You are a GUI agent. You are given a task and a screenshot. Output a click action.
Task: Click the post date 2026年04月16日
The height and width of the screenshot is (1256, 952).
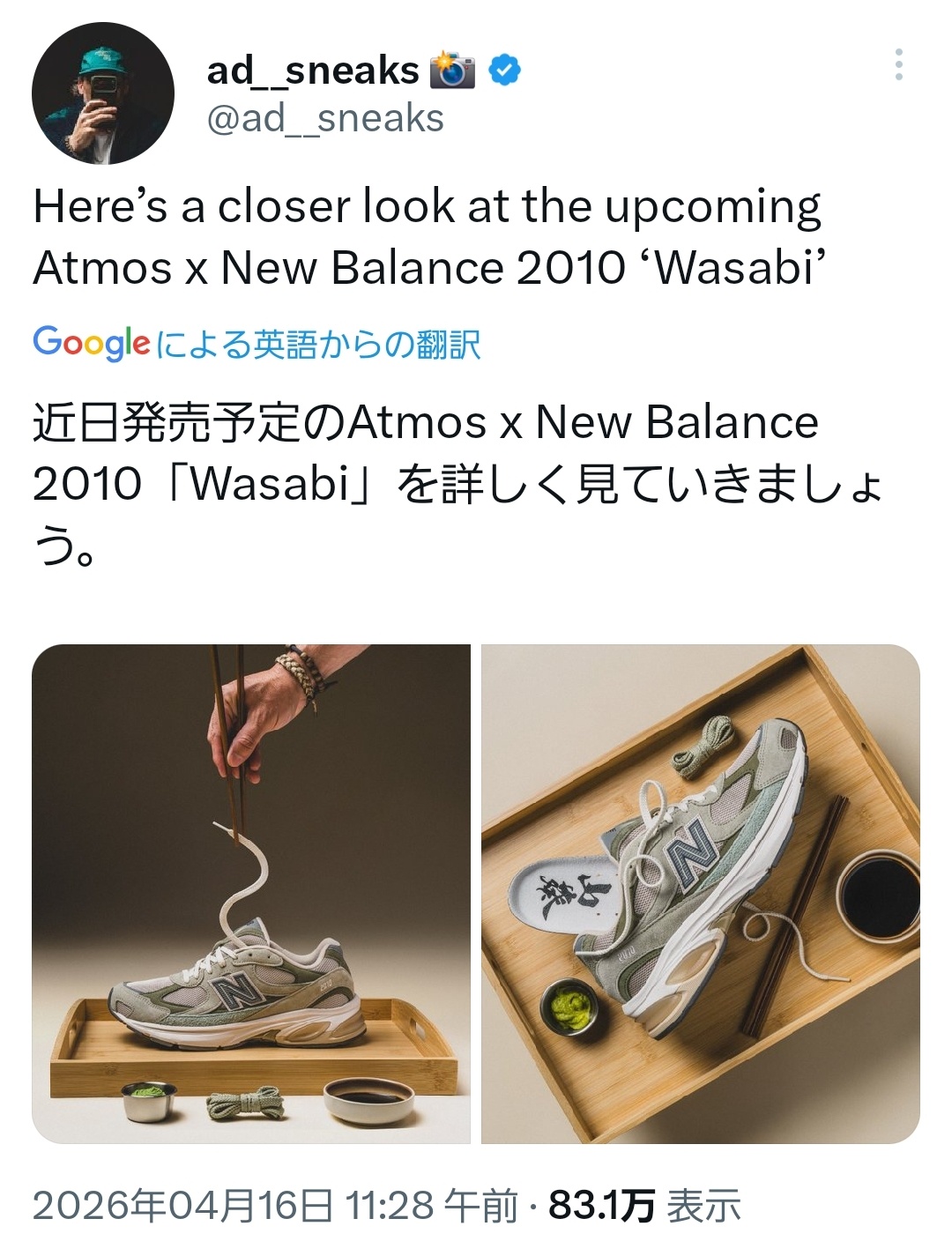[x=182, y=1205]
